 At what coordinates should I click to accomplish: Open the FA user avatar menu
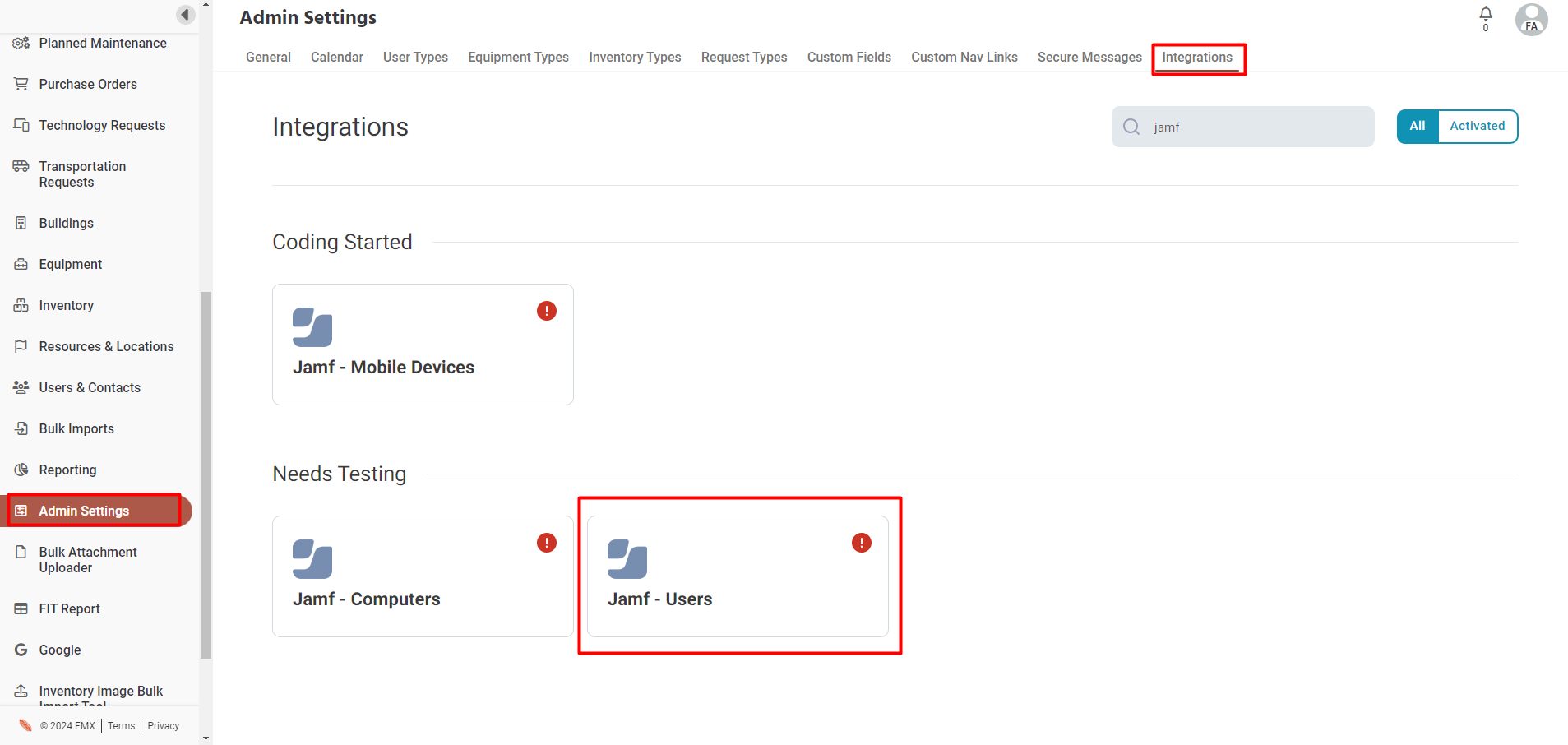coord(1532,20)
